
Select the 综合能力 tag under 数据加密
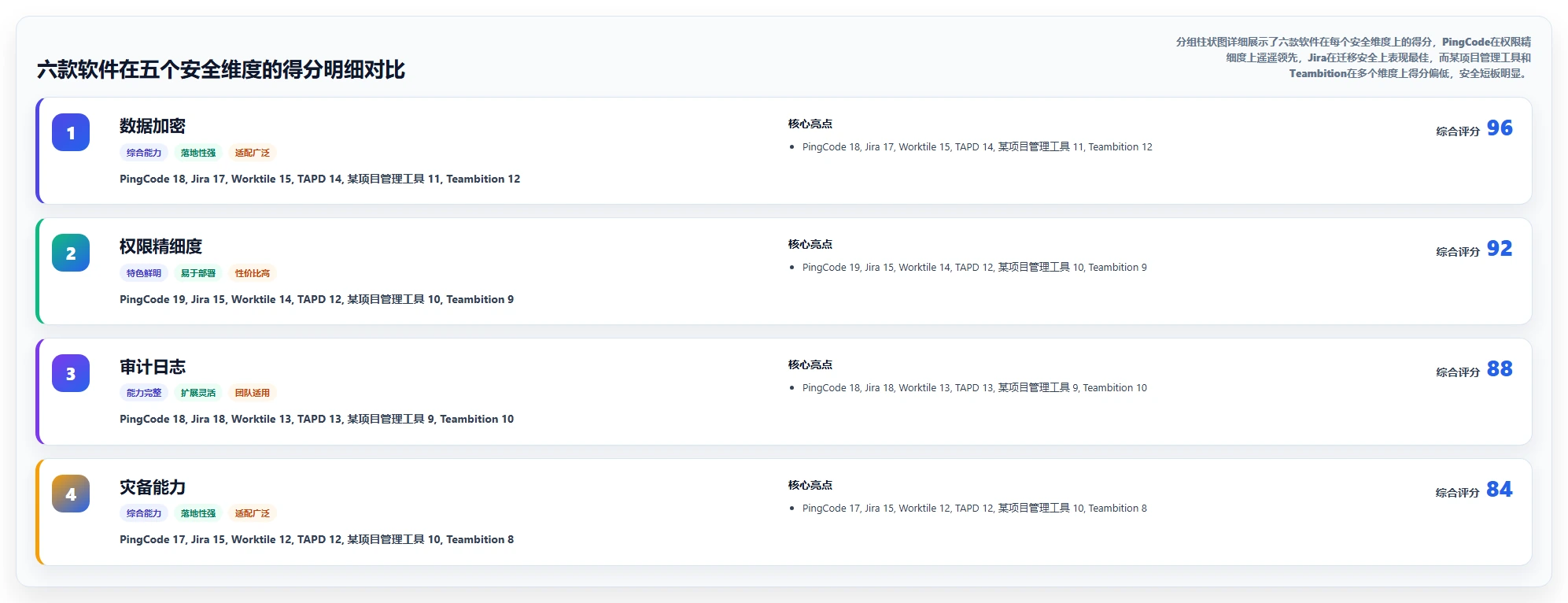click(144, 153)
